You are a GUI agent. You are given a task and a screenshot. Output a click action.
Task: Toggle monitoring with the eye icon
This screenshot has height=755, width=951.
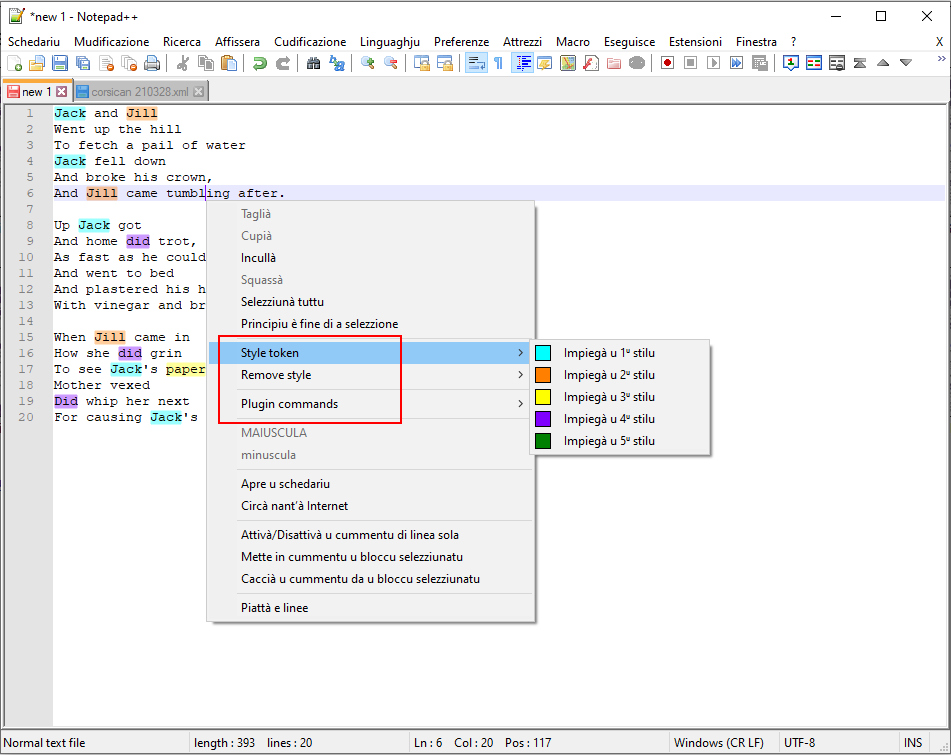(x=636, y=62)
